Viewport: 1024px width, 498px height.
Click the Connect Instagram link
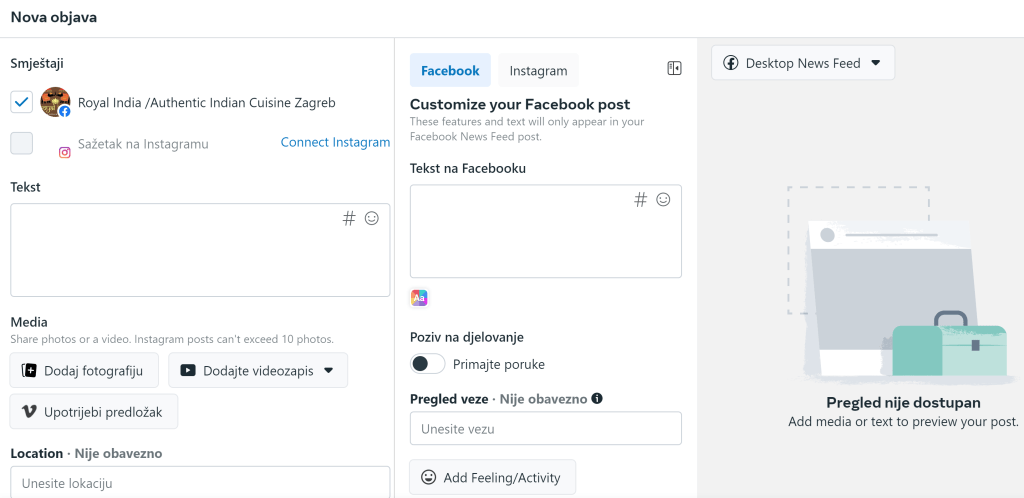[335, 142]
